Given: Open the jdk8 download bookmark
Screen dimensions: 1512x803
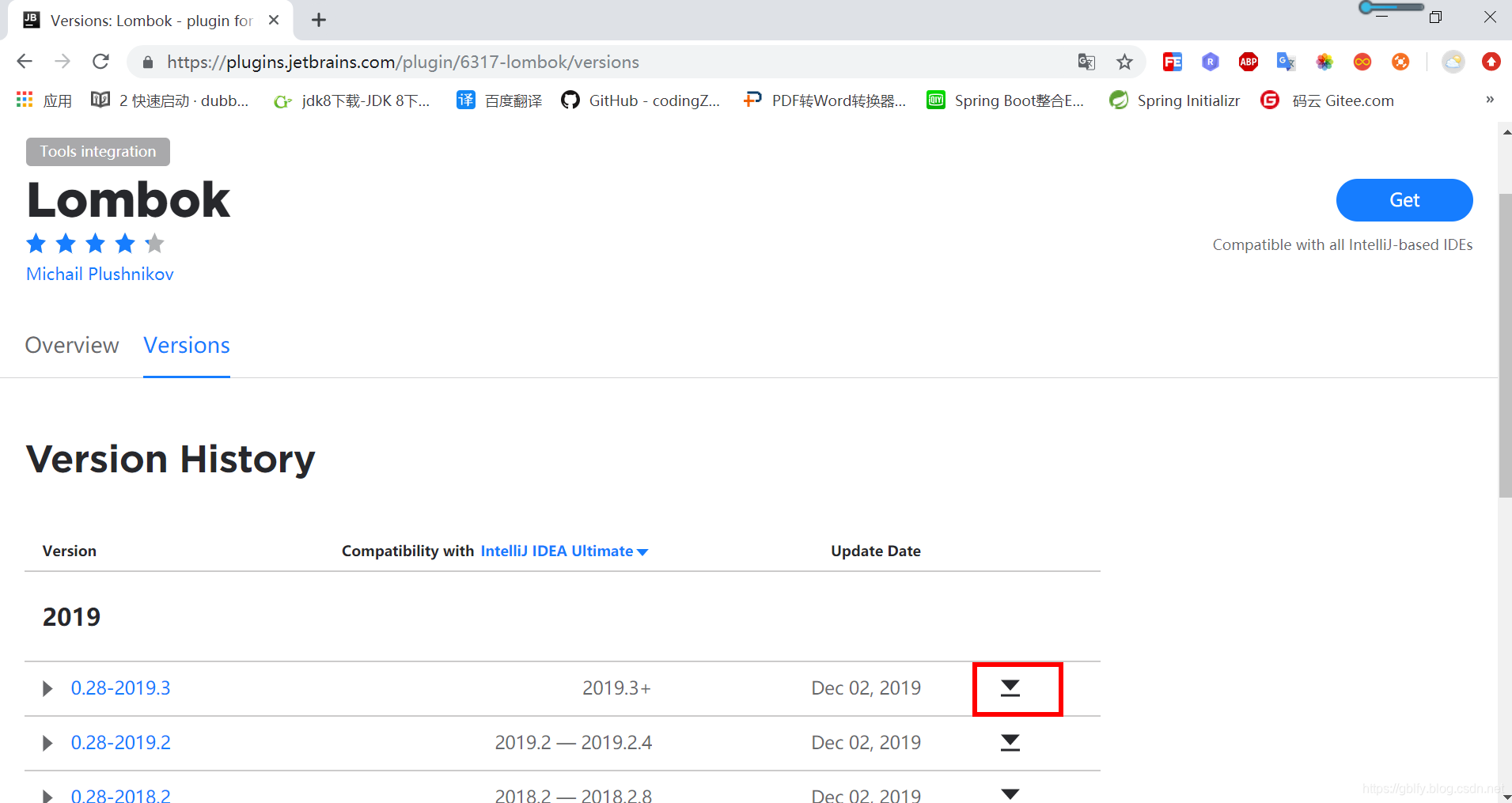Looking at the screenshot, I should pos(352,100).
